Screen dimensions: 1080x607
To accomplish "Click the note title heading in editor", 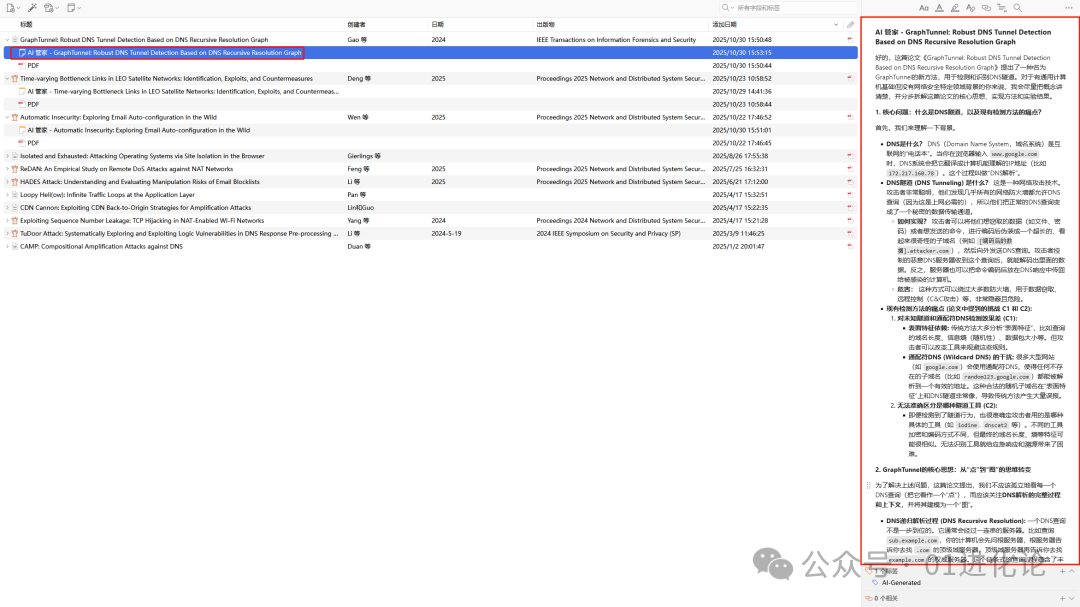I will coord(963,37).
